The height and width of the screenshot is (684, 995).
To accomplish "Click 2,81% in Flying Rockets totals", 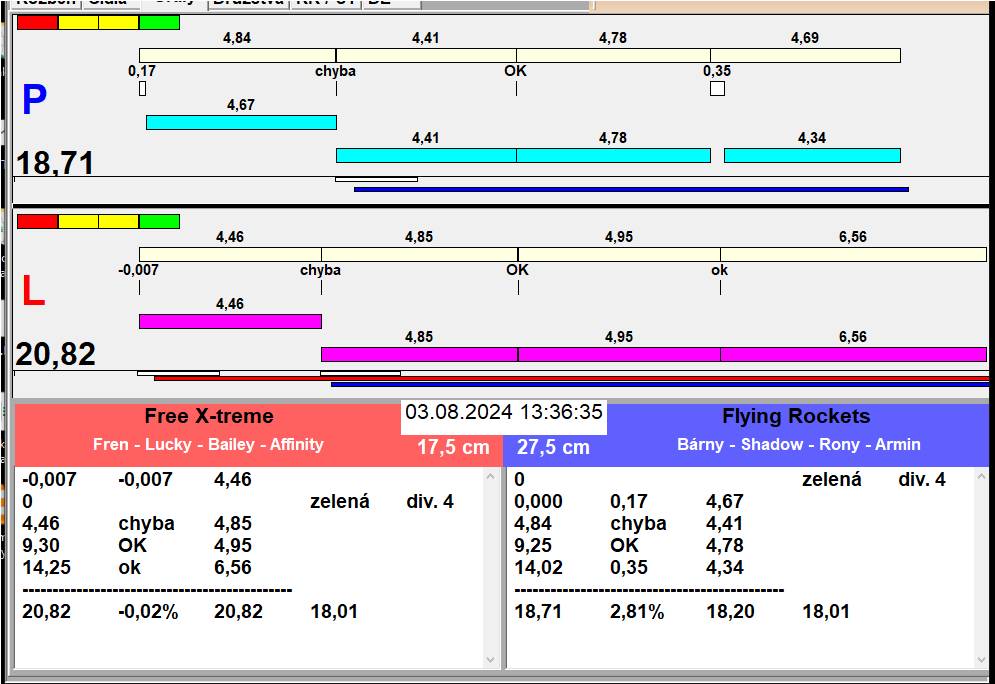I will click(637, 611).
